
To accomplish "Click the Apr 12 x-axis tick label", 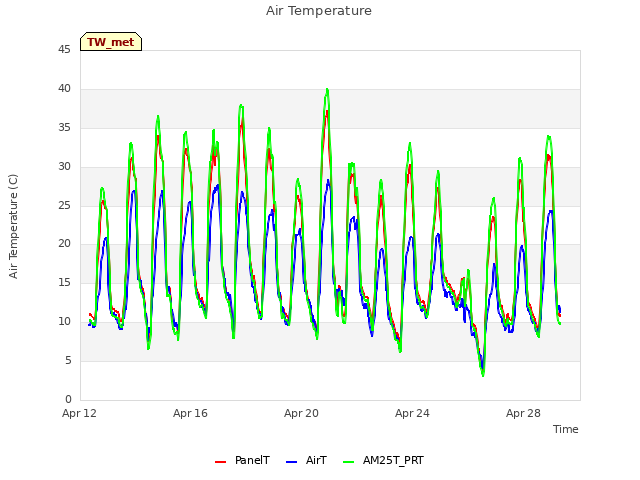I will pos(79,413).
